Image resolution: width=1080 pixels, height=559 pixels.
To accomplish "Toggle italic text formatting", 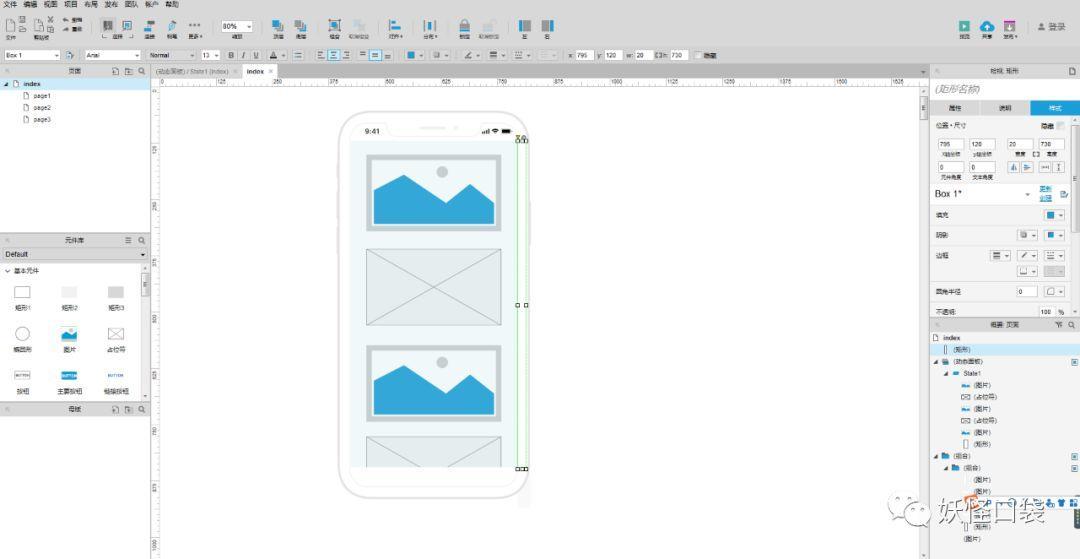I will [x=243, y=55].
